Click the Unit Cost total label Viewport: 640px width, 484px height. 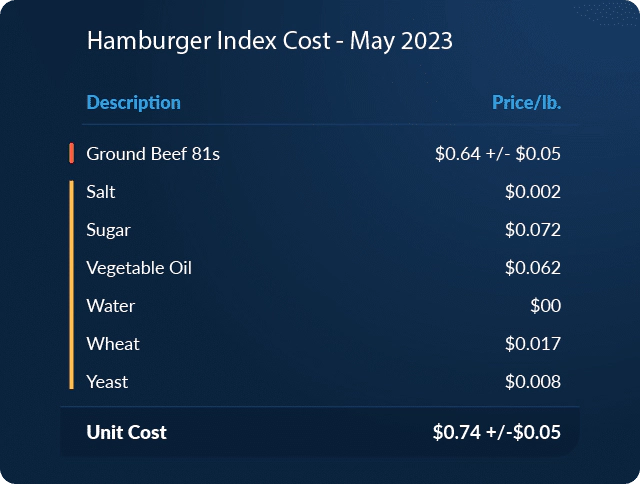pos(127,432)
